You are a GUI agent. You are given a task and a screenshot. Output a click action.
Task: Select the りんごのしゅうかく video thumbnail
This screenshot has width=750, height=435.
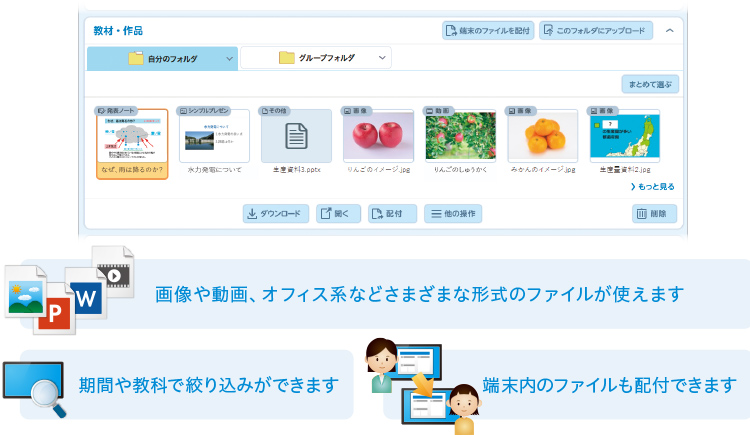coord(460,137)
